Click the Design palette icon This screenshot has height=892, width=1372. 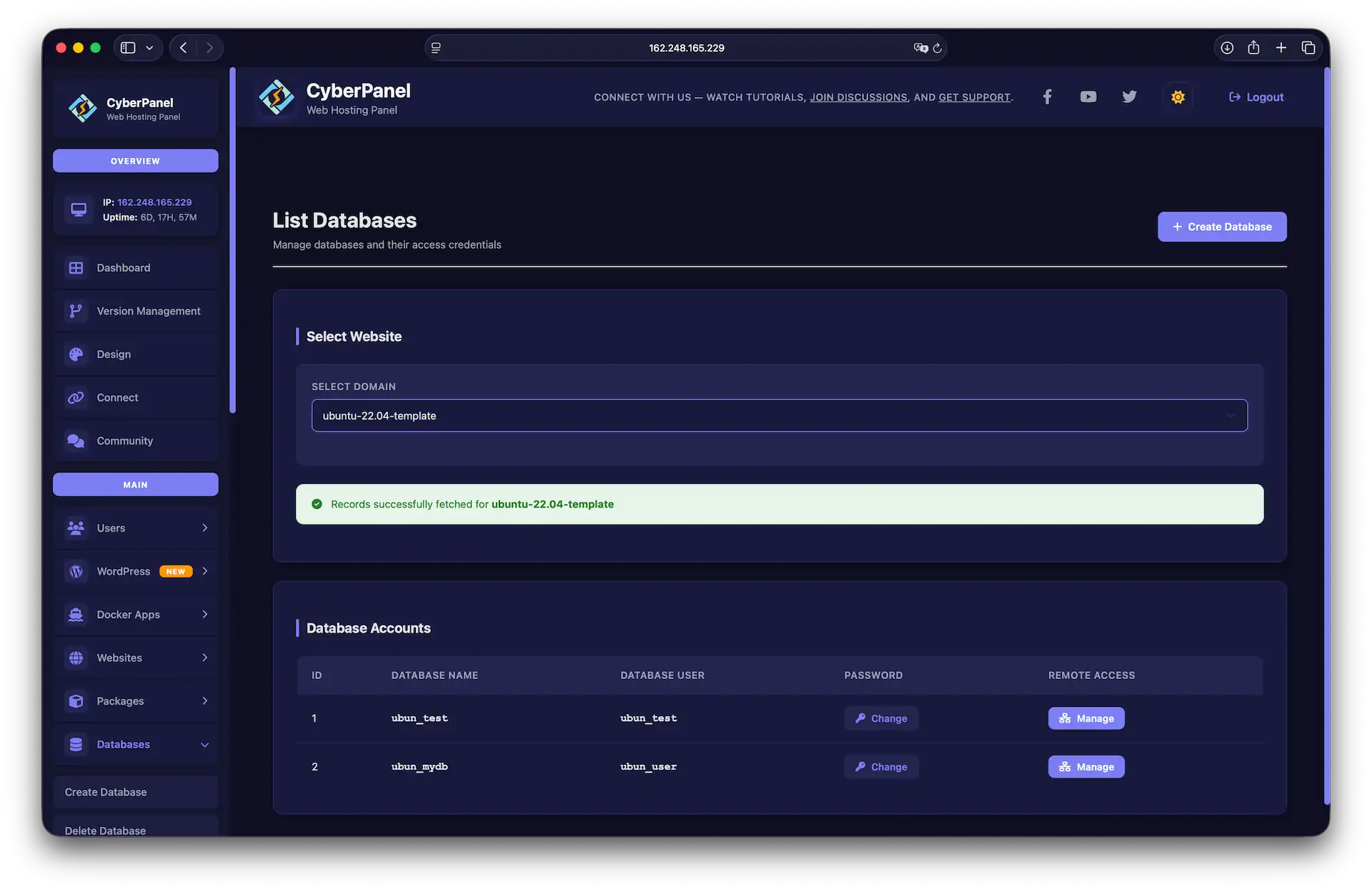coord(76,355)
